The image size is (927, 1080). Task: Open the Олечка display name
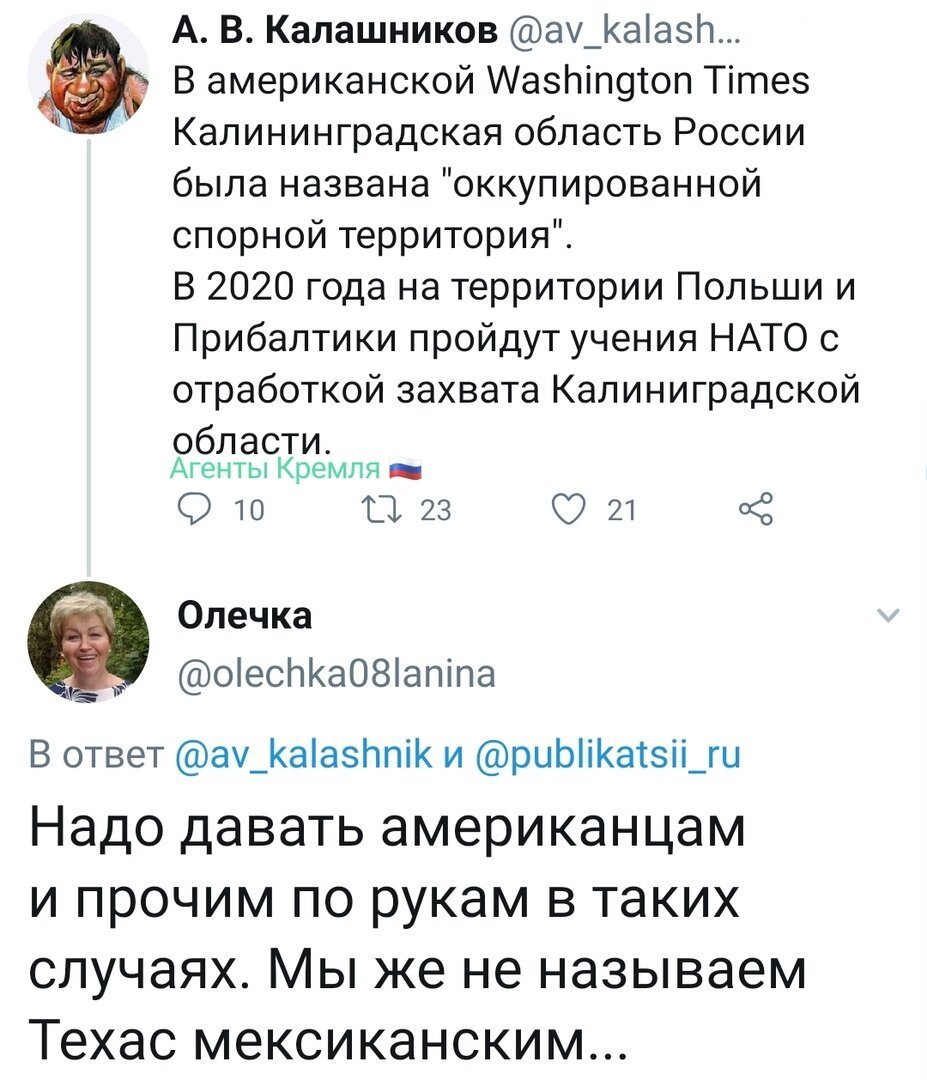tap(245, 615)
